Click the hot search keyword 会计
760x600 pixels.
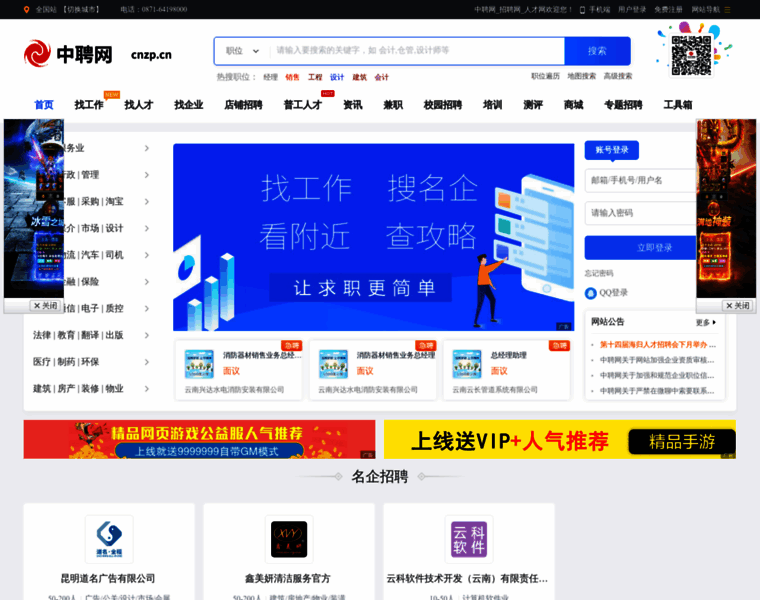point(381,77)
